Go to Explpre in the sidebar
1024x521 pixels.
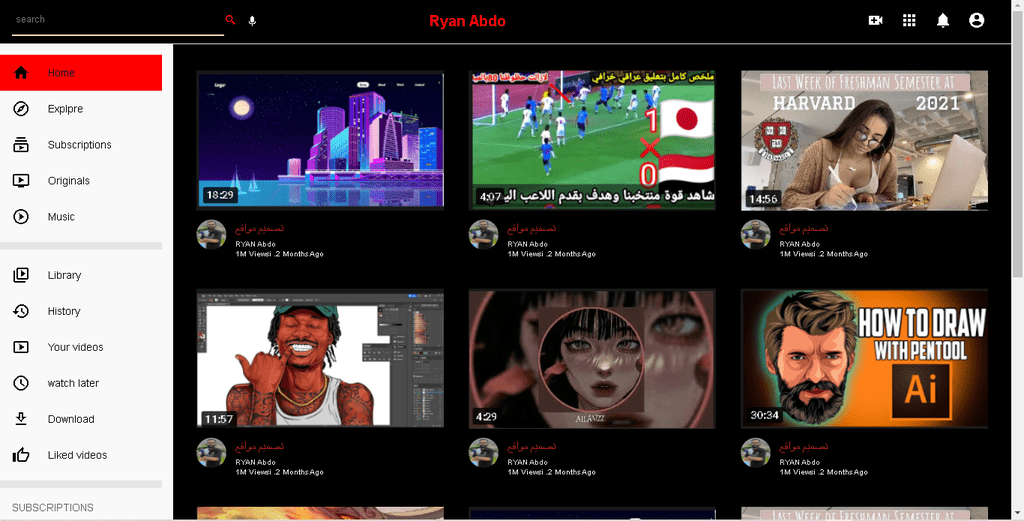coord(65,109)
